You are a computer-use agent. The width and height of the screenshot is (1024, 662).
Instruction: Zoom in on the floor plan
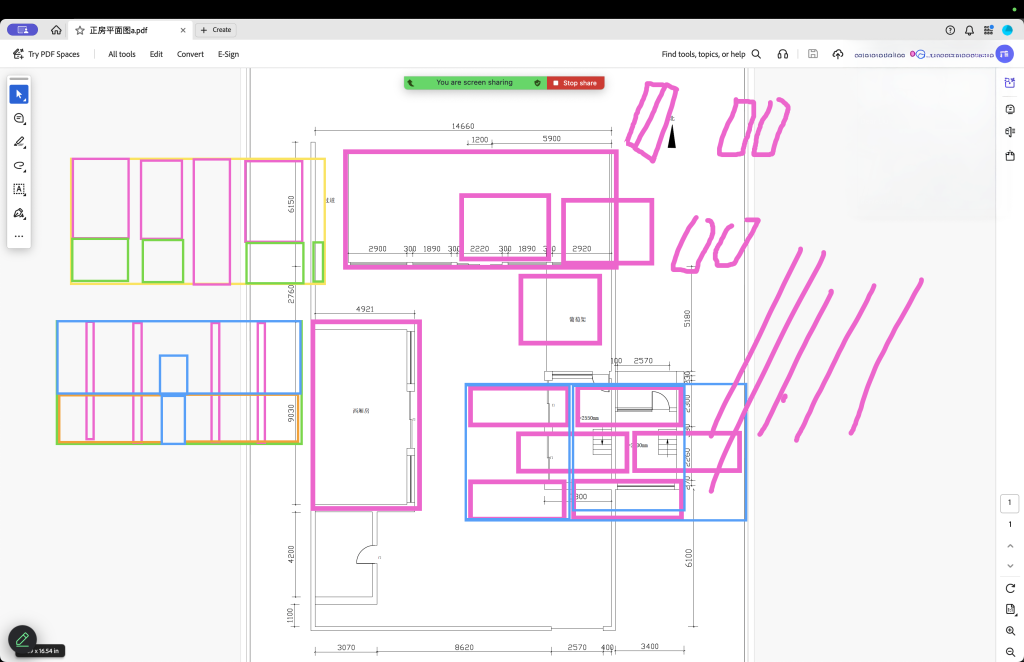[1010, 631]
